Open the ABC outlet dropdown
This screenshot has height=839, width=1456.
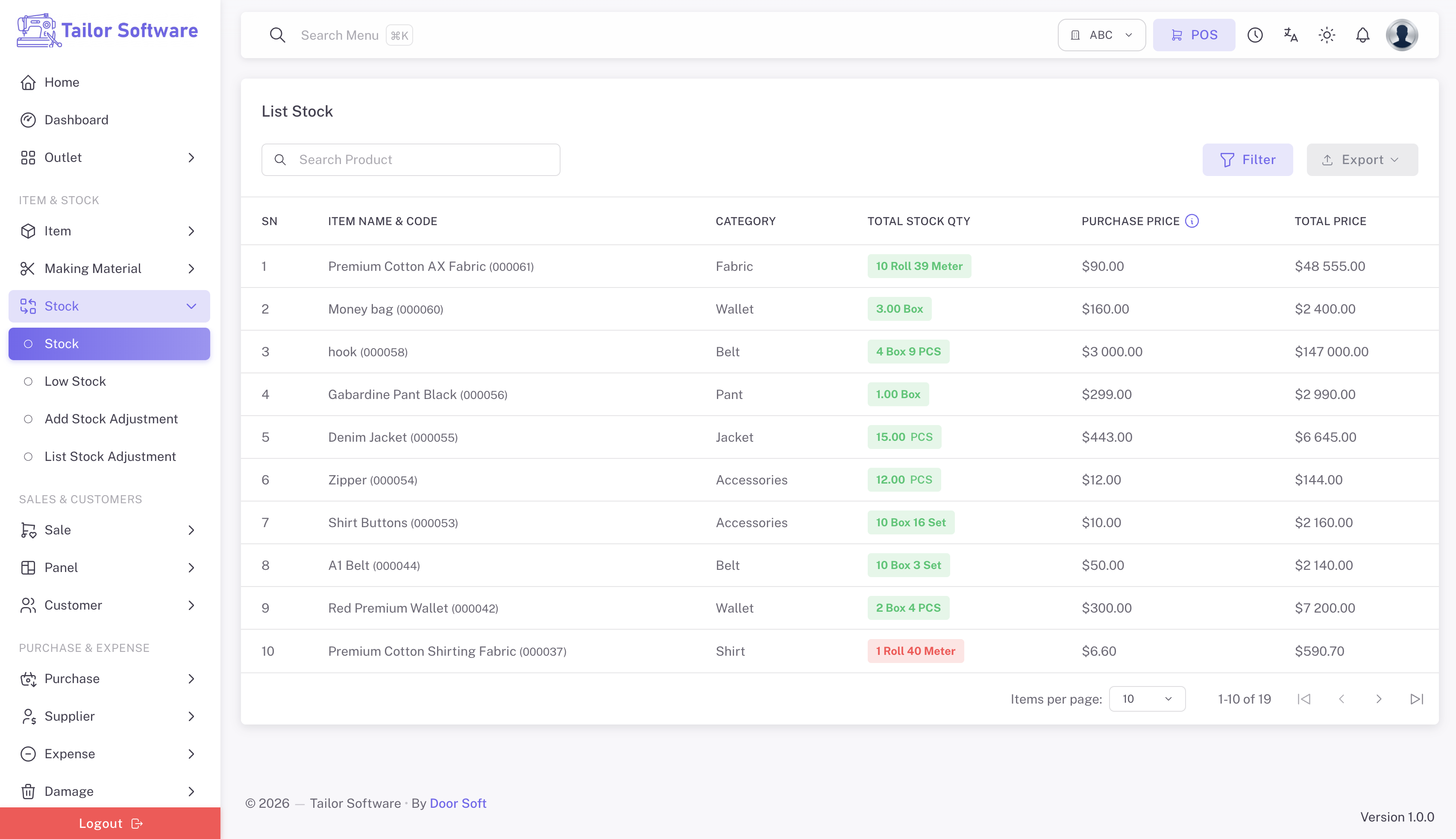coord(1101,35)
